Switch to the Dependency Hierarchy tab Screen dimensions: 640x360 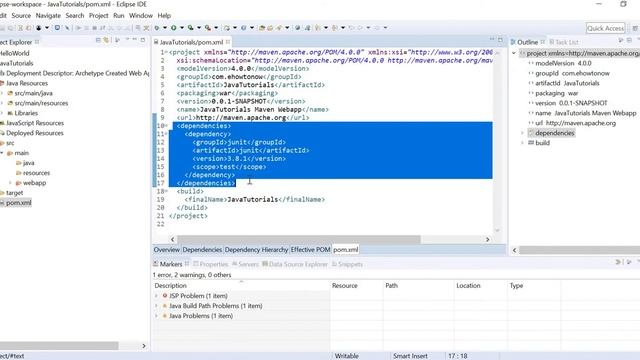point(256,249)
